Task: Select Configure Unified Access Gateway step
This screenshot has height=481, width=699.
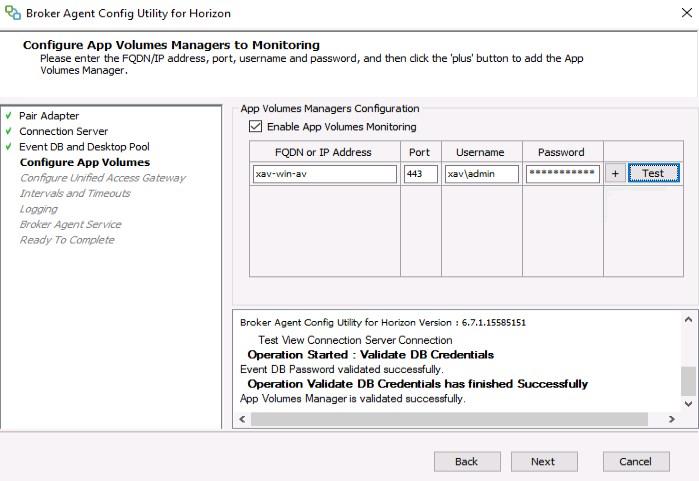Action: click(x=103, y=178)
